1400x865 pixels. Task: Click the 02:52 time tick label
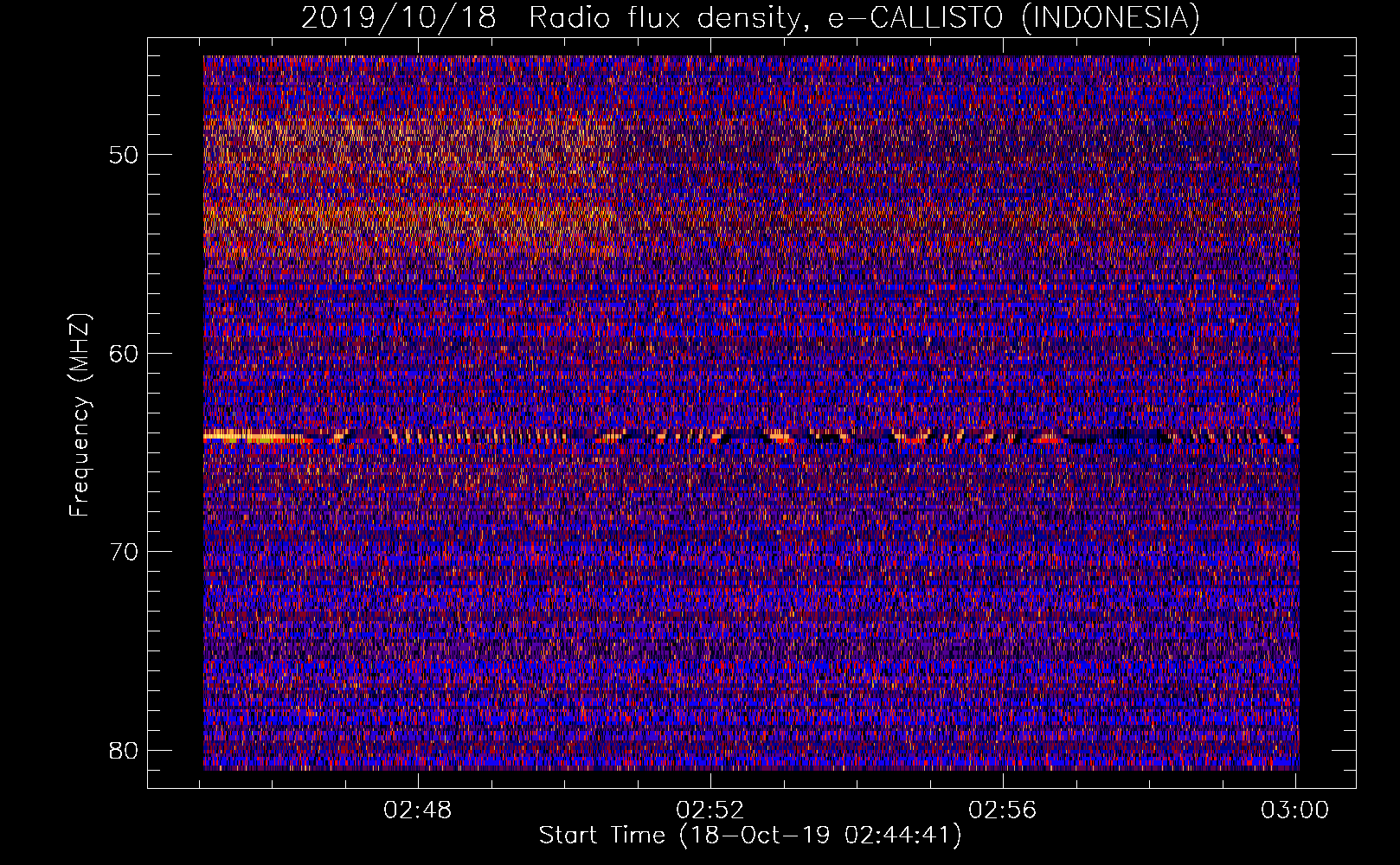tap(710, 811)
